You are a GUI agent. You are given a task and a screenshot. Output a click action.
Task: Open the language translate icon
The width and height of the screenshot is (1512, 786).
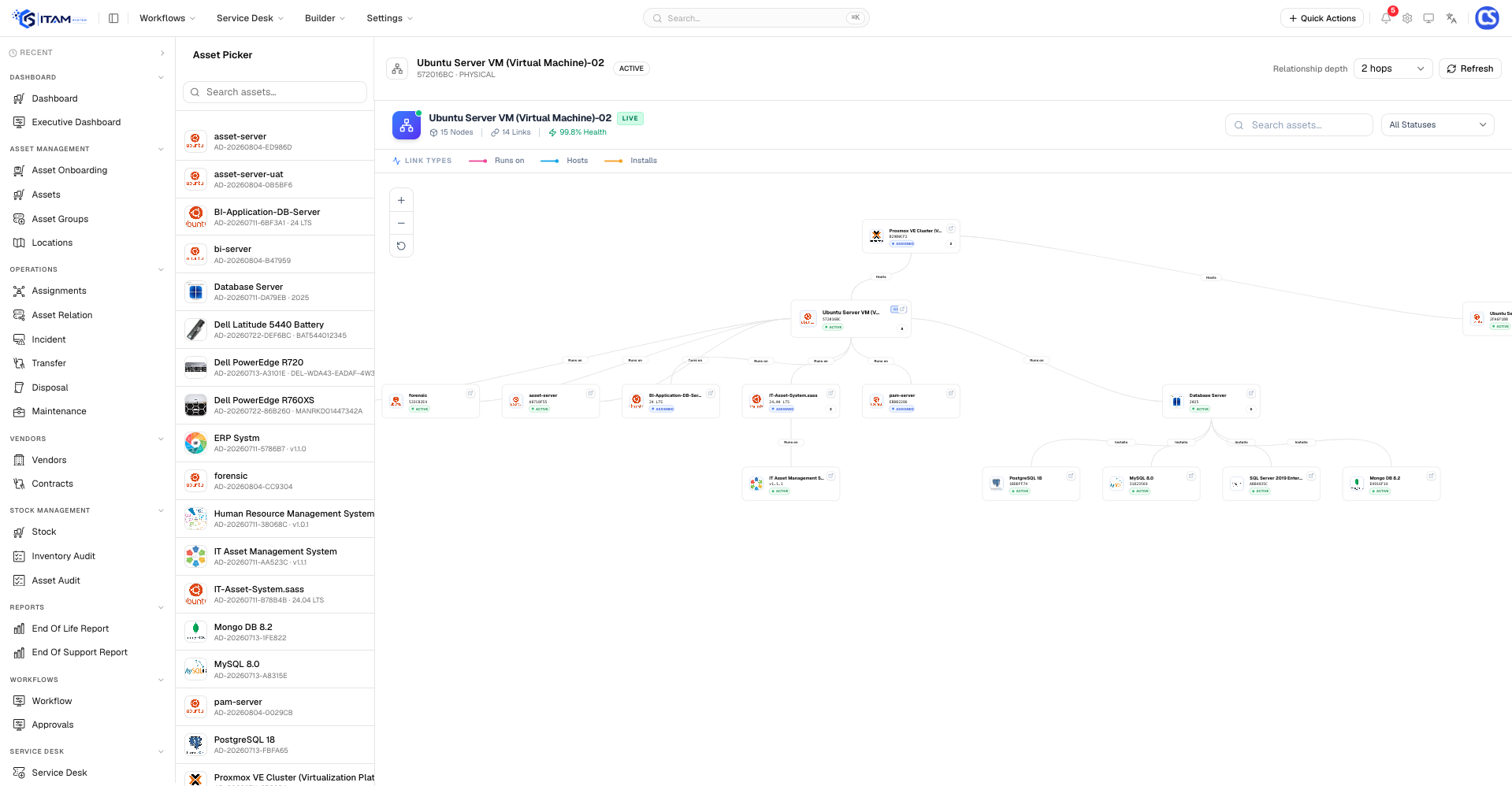point(1451,18)
